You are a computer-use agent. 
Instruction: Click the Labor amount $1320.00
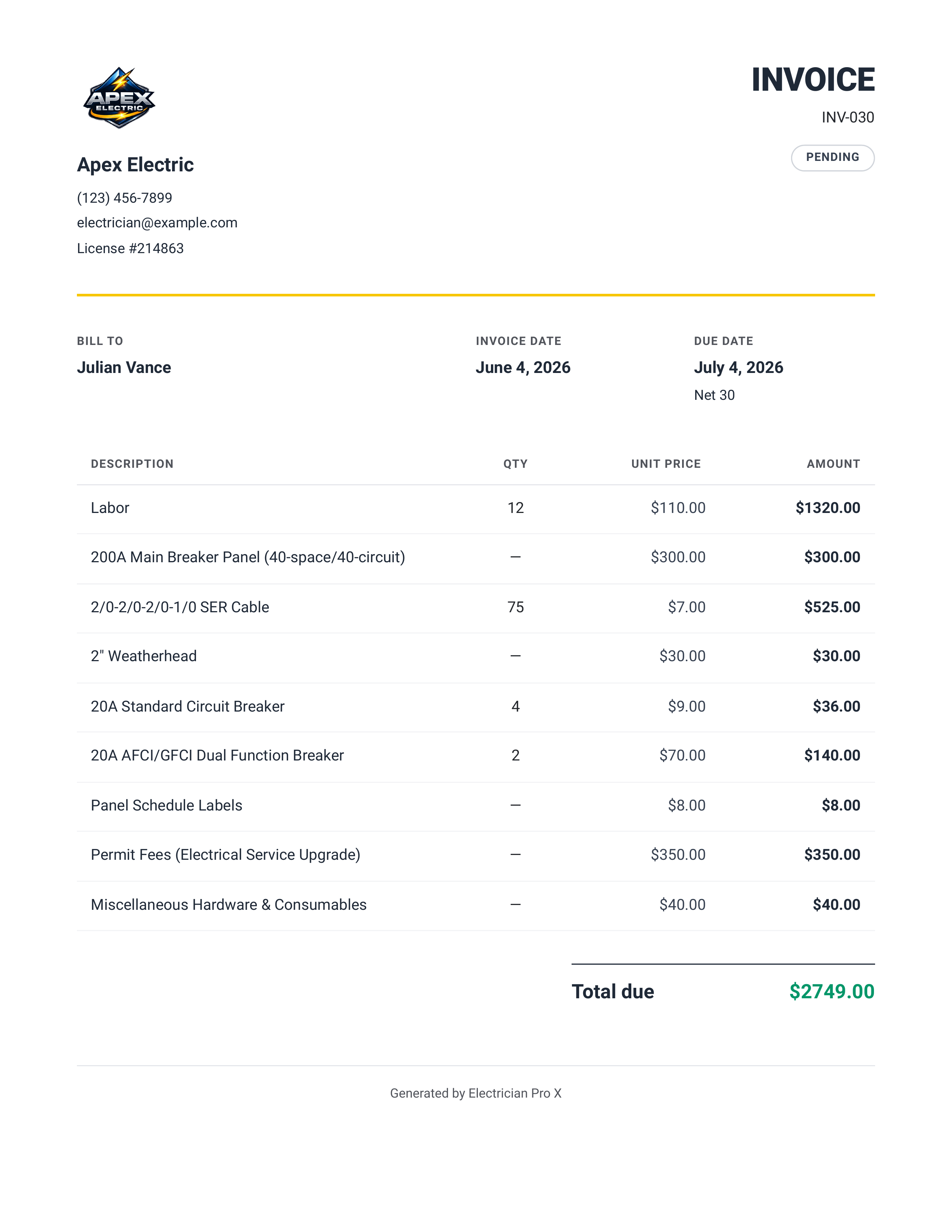tap(828, 508)
